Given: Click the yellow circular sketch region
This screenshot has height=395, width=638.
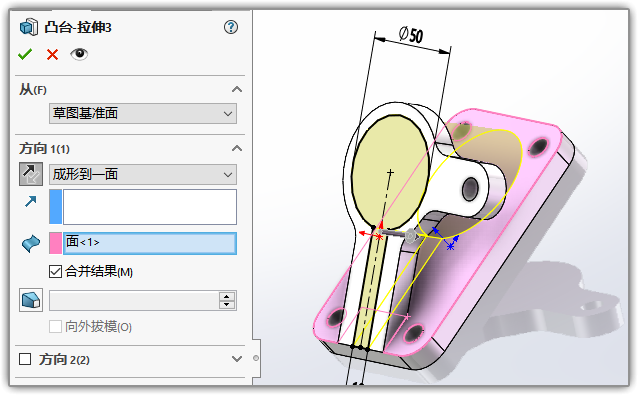Looking at the screenshot, I should [x=390, y=171].
